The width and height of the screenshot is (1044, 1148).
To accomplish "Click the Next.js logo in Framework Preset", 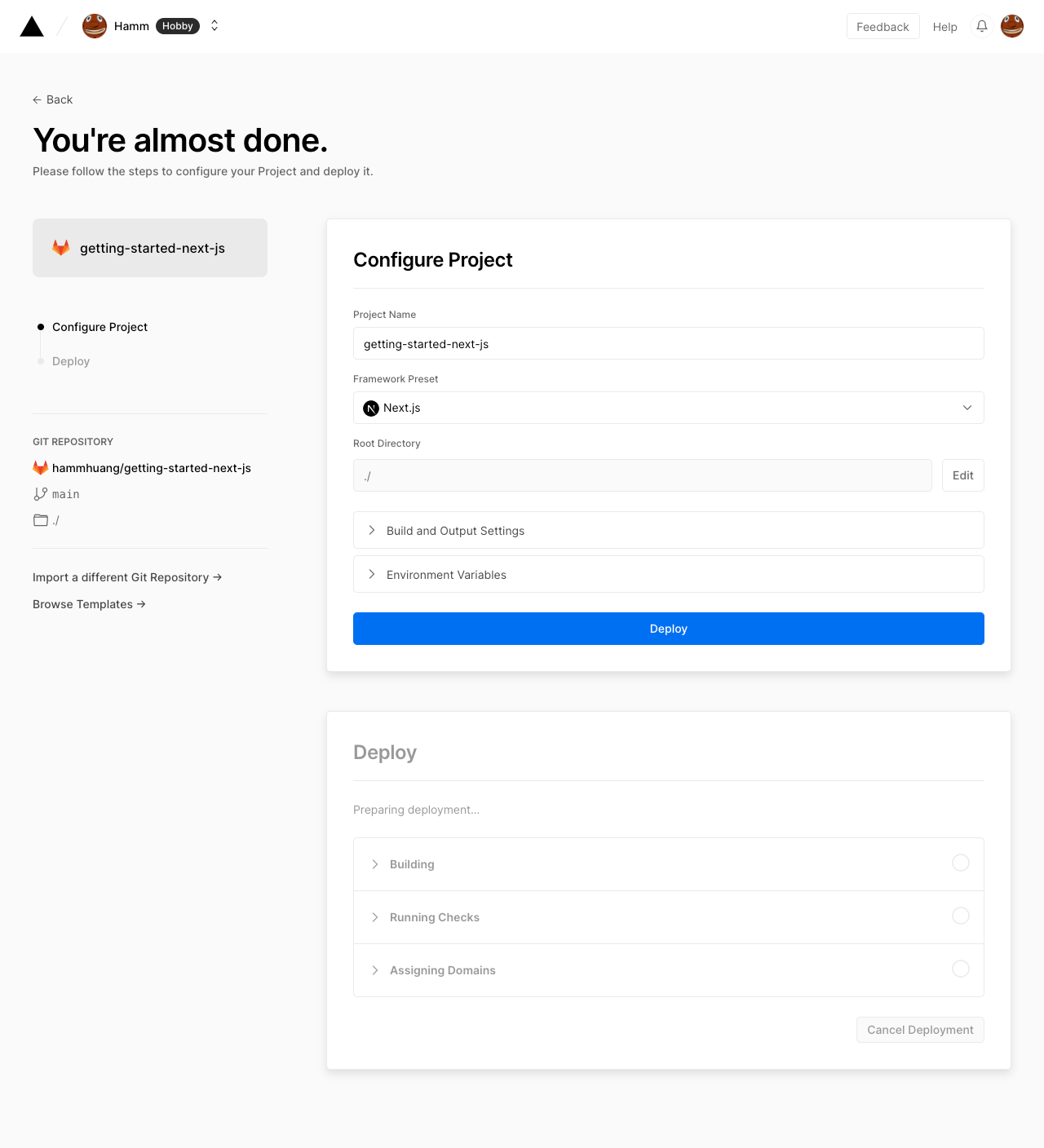I will (371, 408).
